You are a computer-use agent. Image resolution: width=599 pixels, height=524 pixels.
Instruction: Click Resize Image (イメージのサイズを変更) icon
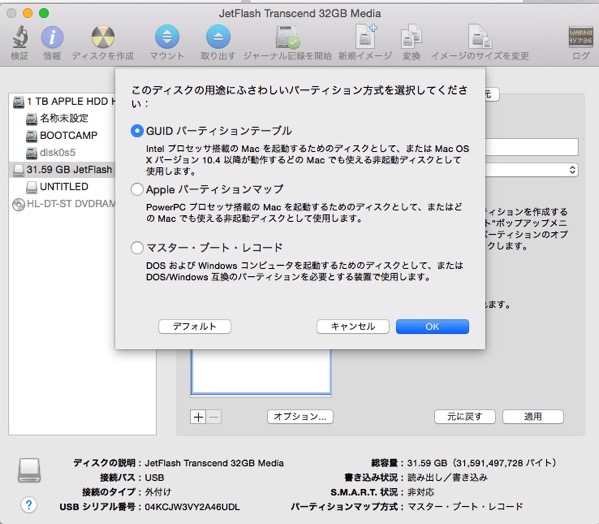480,37
